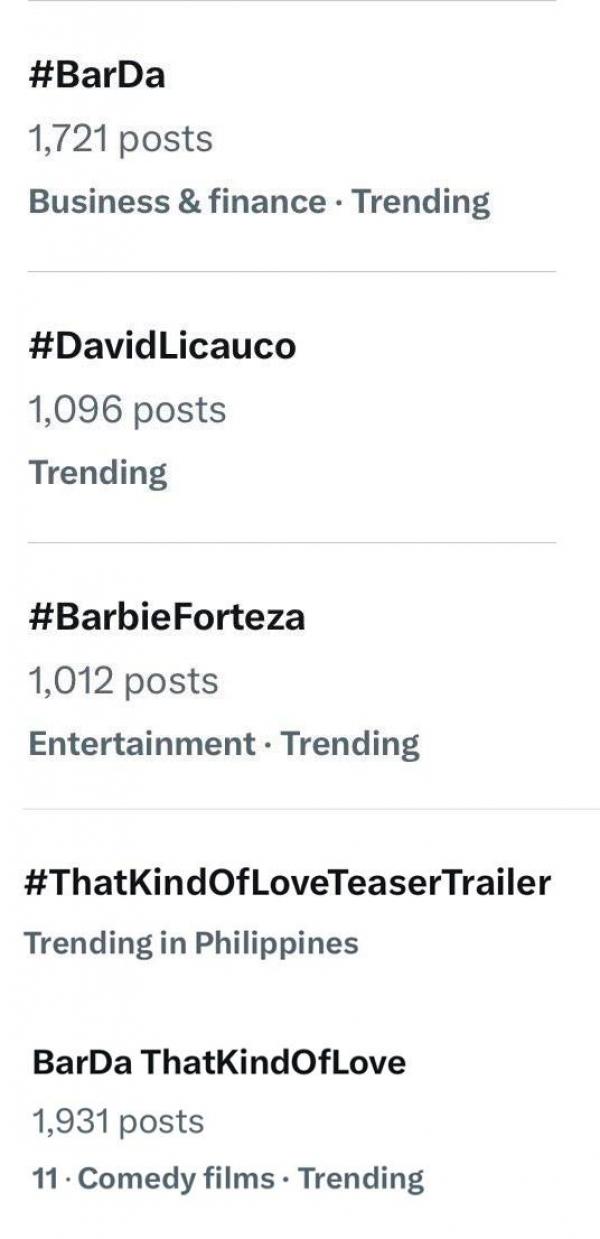Click the divider line between #BarDa and #DavidLicauco
Screen dimensions: 600x1239
click(x=291, y=271)
